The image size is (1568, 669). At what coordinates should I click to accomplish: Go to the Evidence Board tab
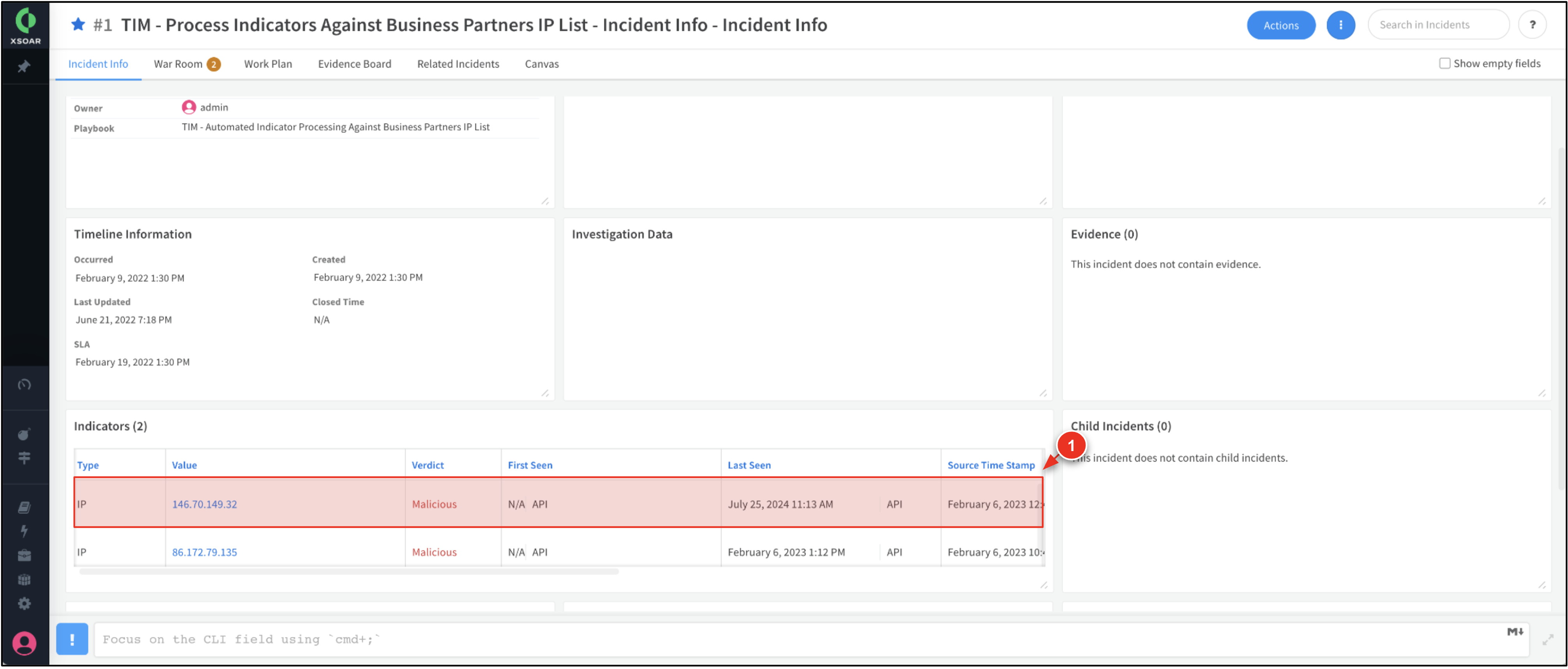pos(354,64)
